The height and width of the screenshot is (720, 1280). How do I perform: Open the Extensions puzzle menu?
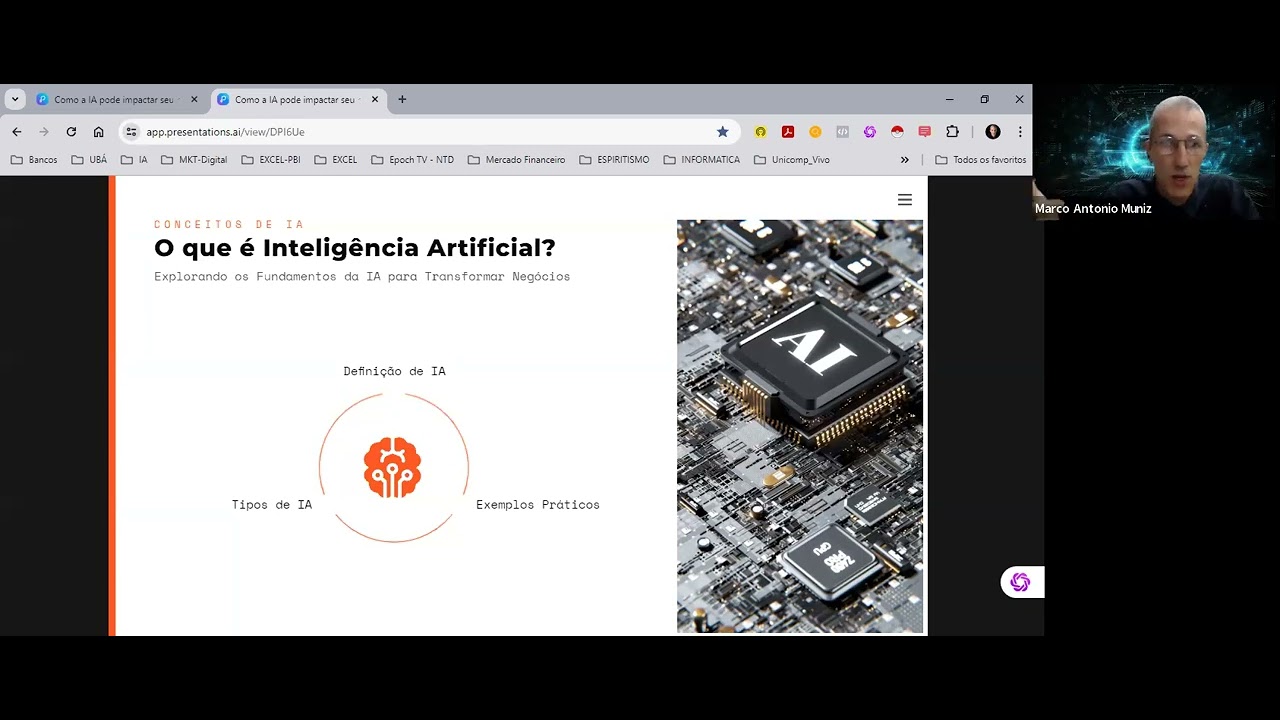[x=952, y=132]
